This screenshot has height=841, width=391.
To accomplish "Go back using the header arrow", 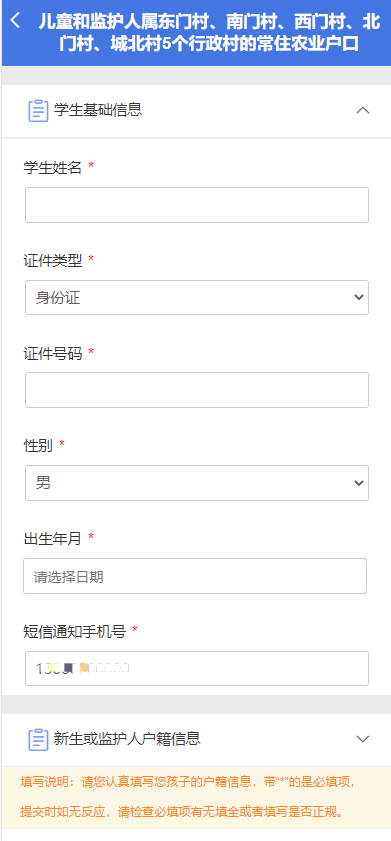I will coord(16,21).
